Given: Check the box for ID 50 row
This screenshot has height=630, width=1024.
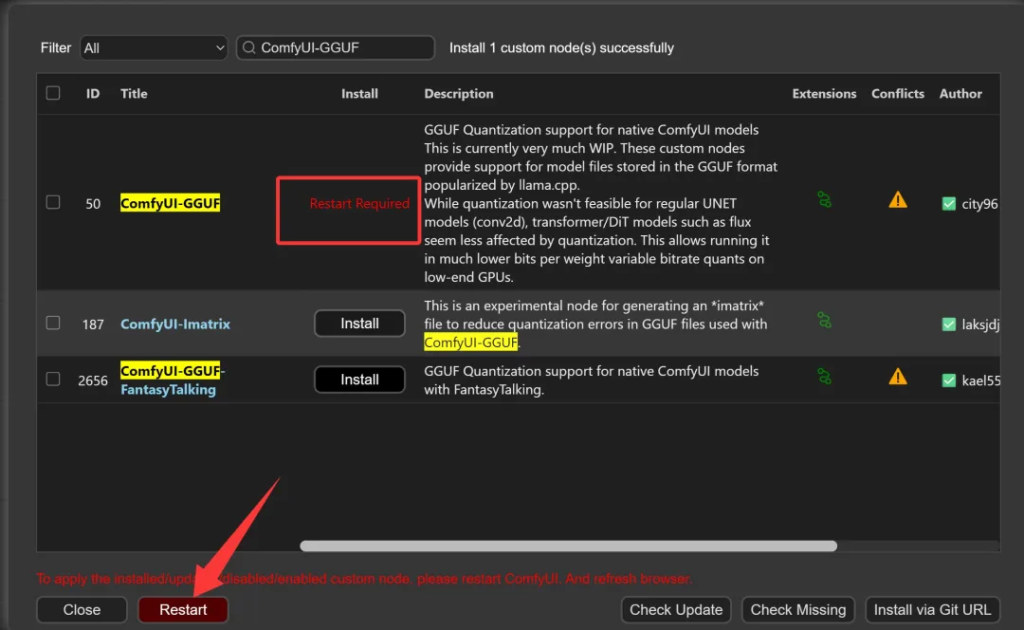Looking at the screenshot, I should [x=53, y=202].
